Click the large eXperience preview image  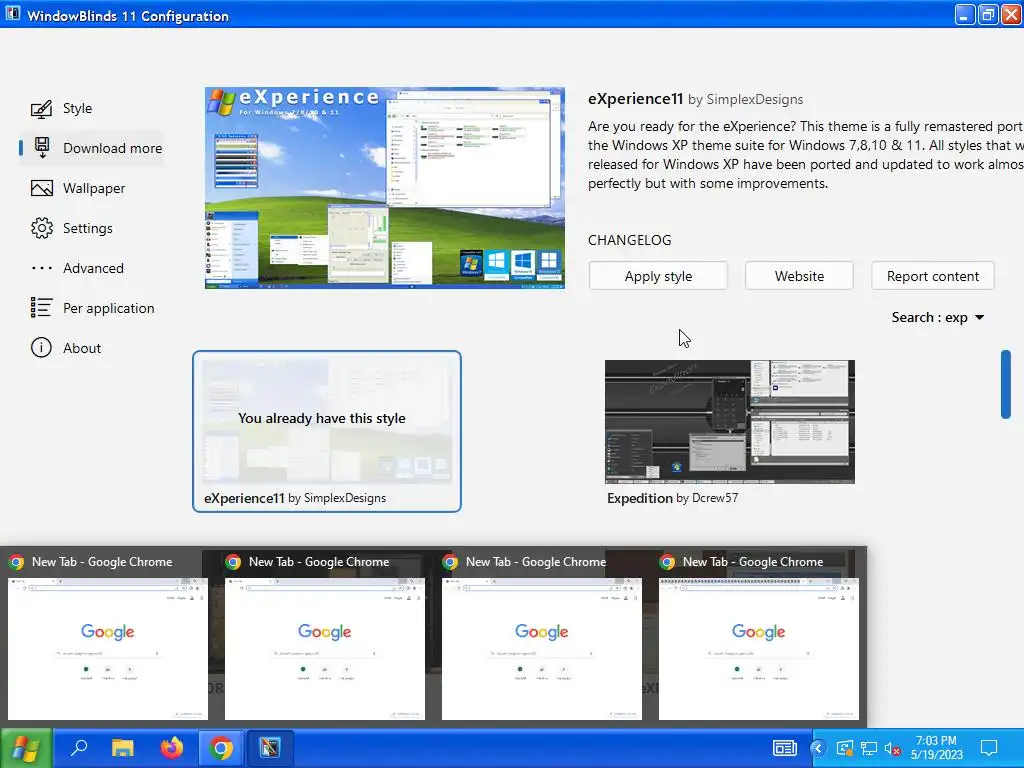385,188
